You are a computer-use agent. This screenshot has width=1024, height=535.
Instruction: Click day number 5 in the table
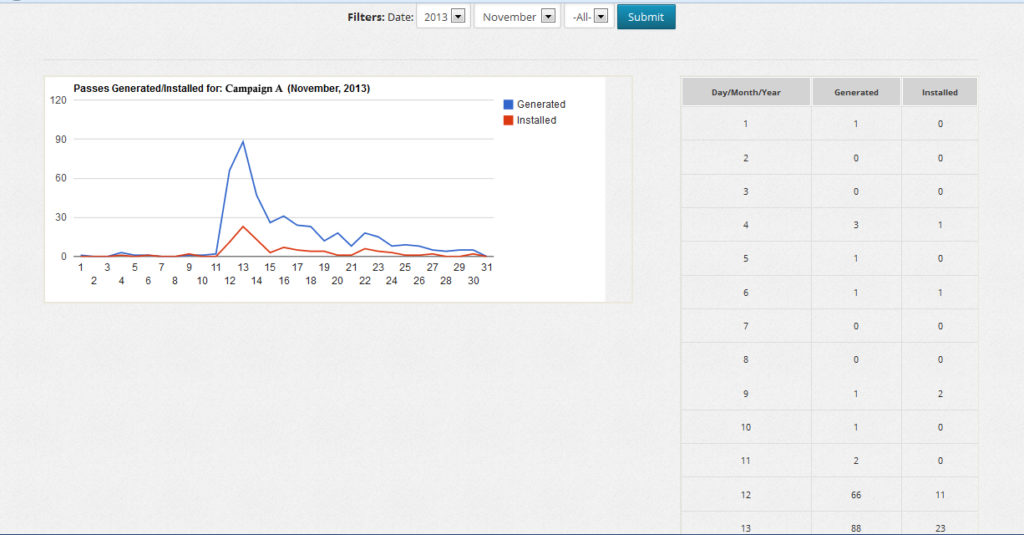pyautogui.click(x=746, y=259)
